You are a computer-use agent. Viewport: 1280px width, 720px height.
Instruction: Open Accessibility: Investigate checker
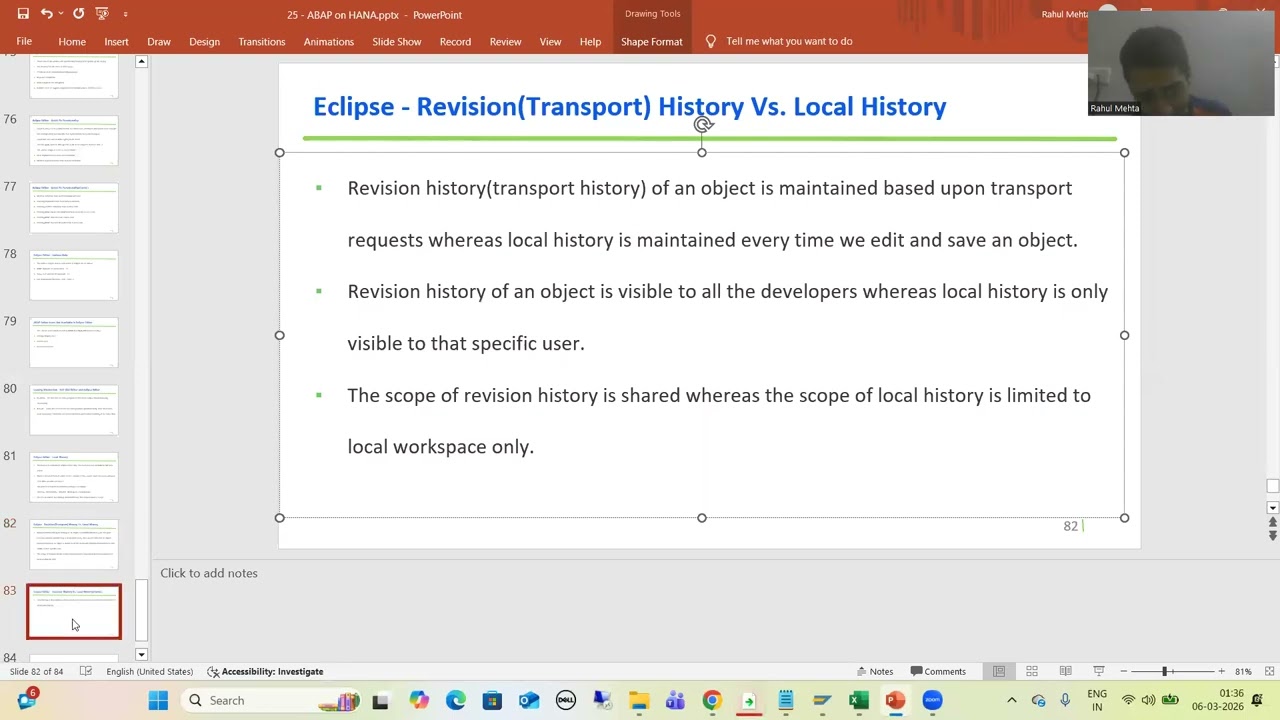[265, 671]
